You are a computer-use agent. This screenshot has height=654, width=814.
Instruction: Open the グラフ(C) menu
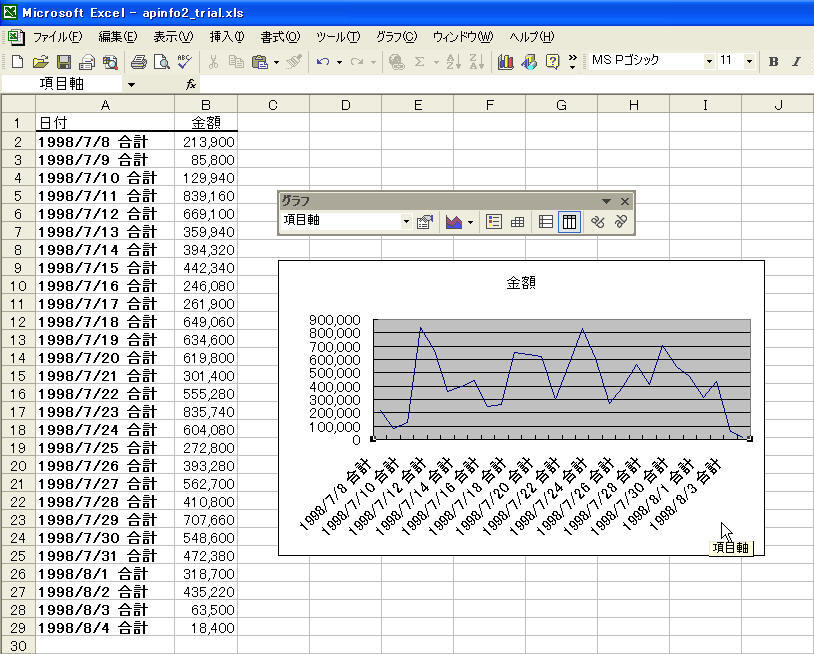[396, 37]
